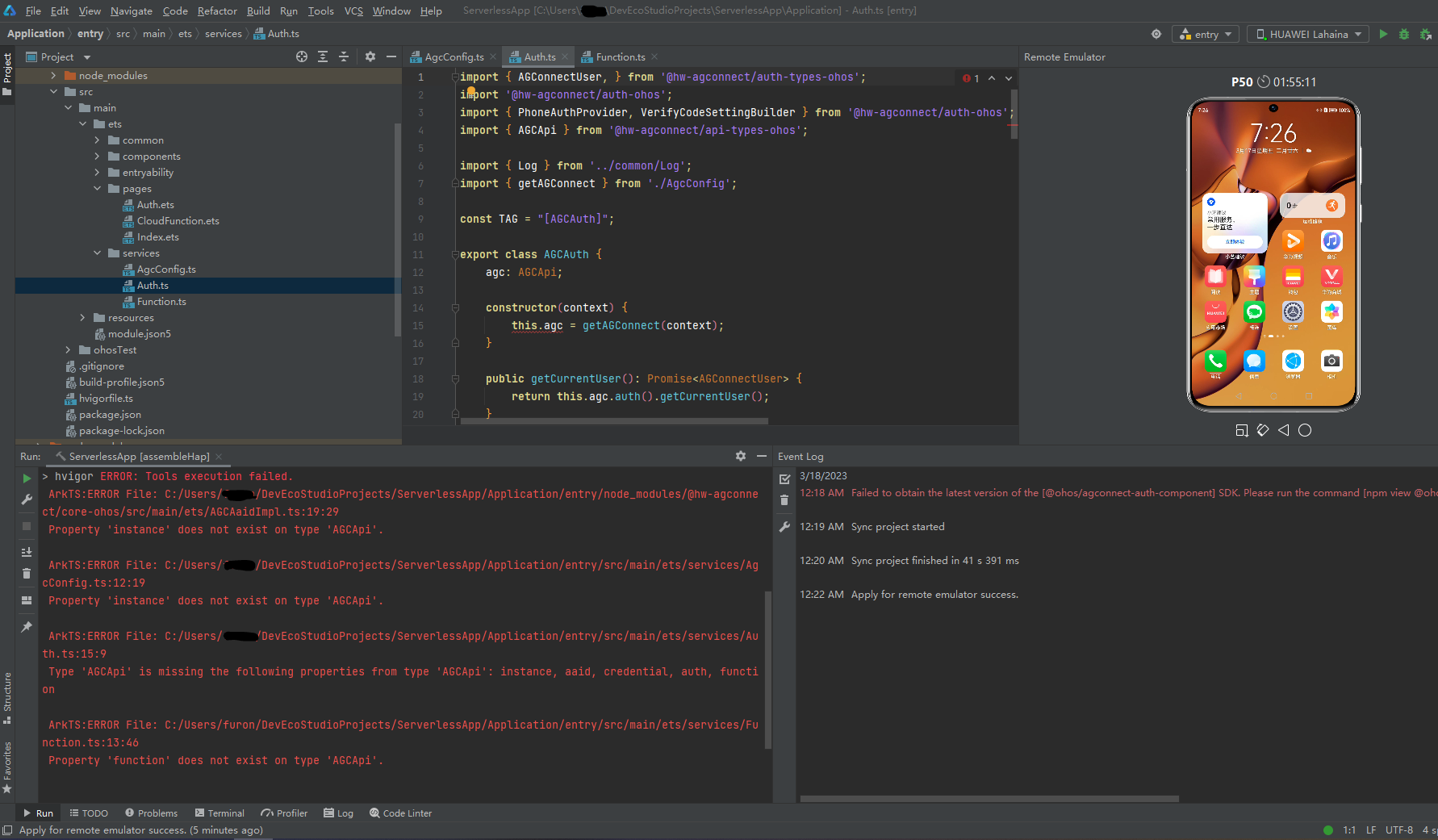Hide the Project panel with the minus icon

[x=391, y=56]
